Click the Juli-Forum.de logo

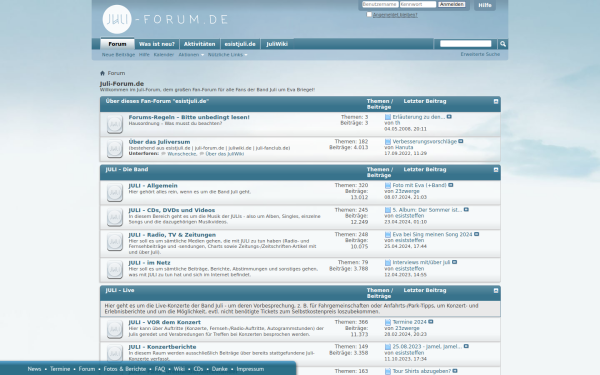coord(165,19)
